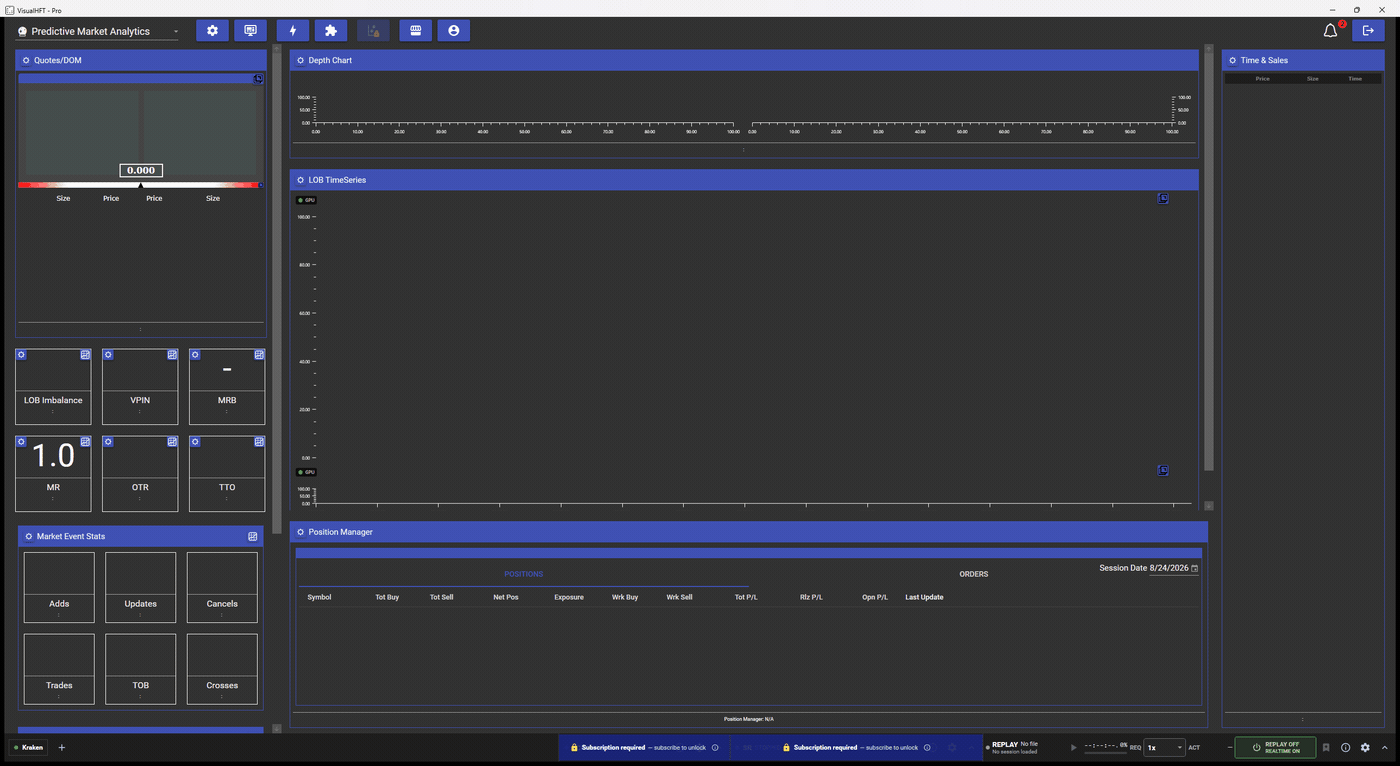This screenshot has width=1400, height=766.
Task: Click the monitor dashboard toolbar button
Action: point(250,31)
